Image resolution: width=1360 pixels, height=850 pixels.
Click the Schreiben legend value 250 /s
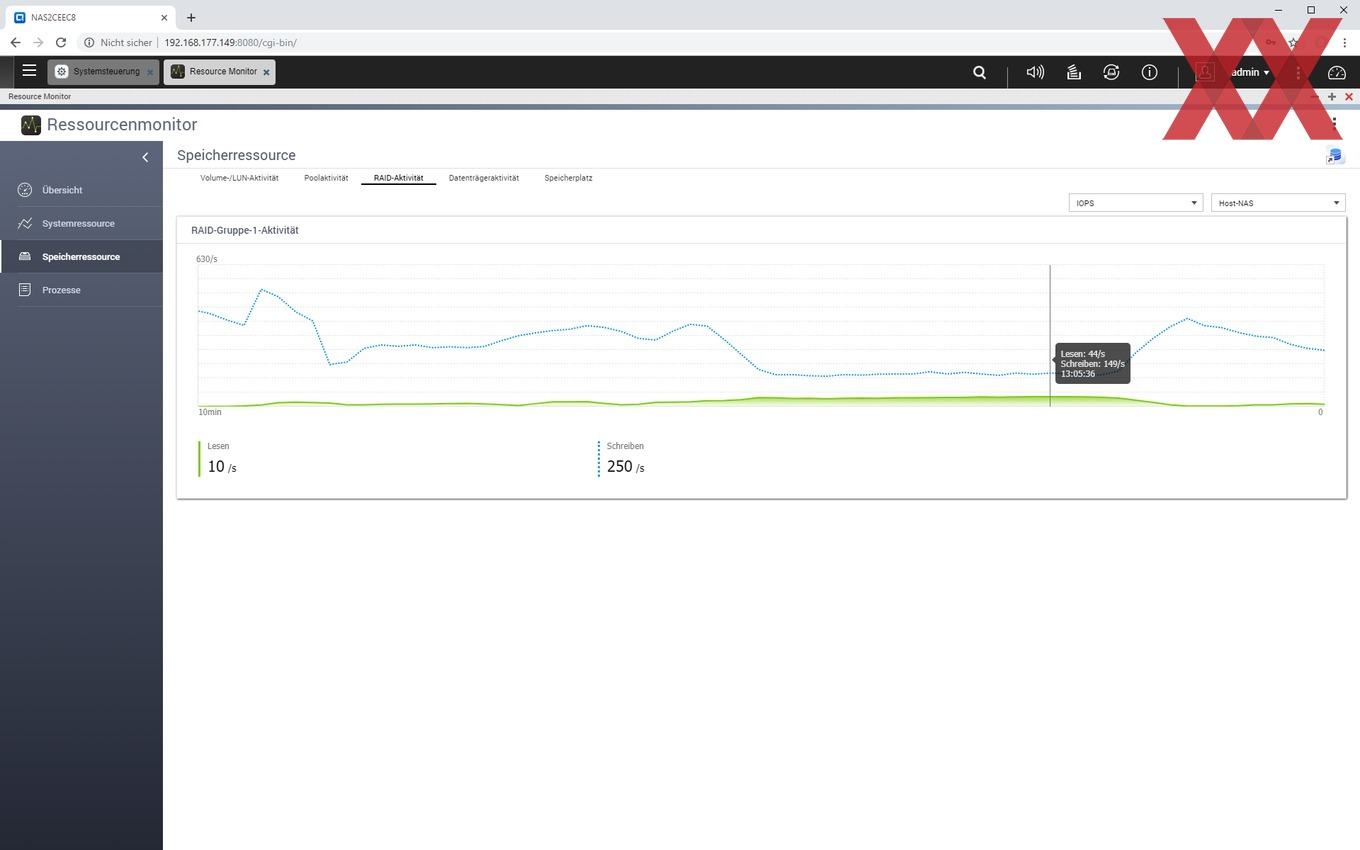[x=625, y=467]
